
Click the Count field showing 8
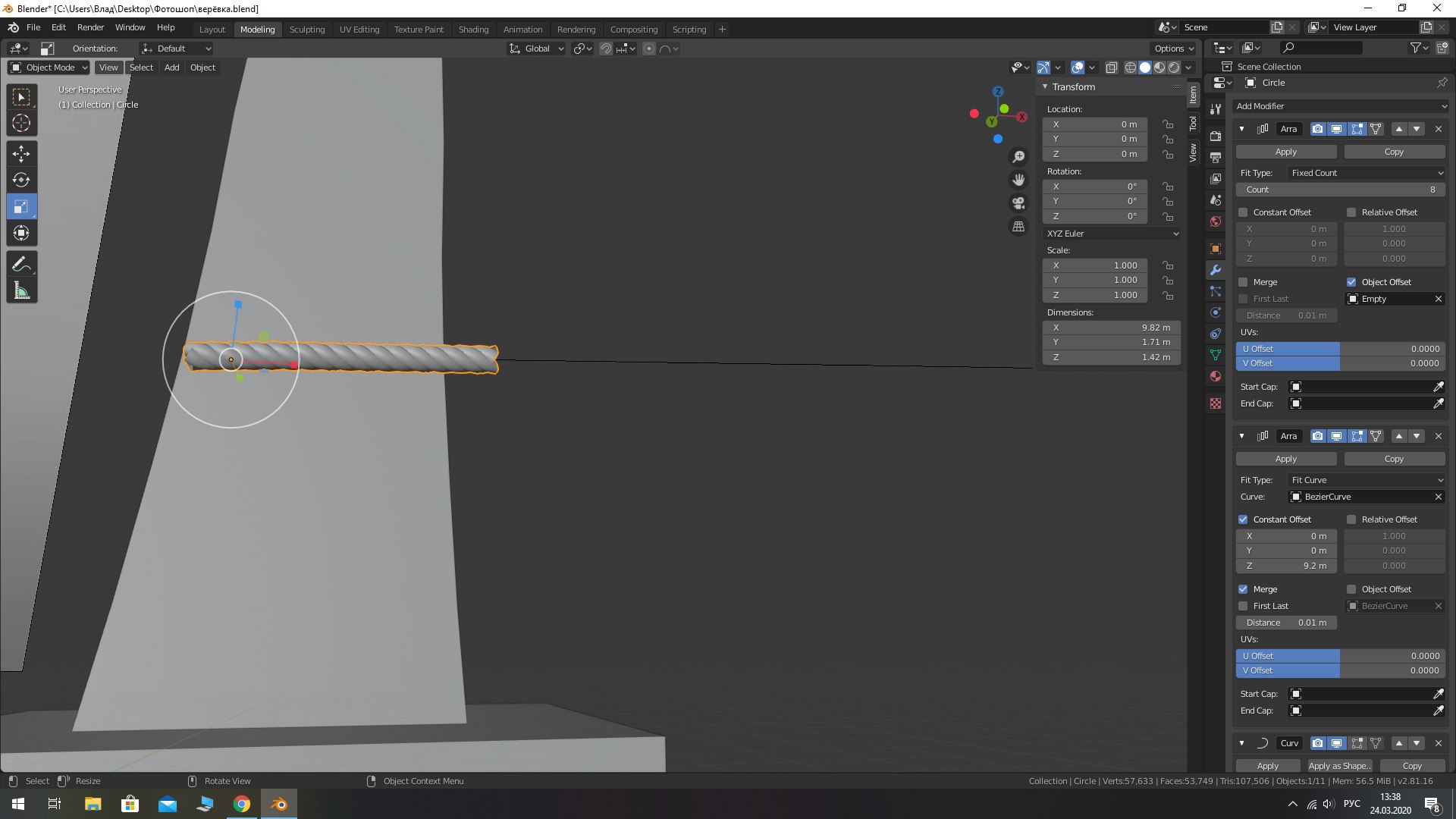[1341, 190]
